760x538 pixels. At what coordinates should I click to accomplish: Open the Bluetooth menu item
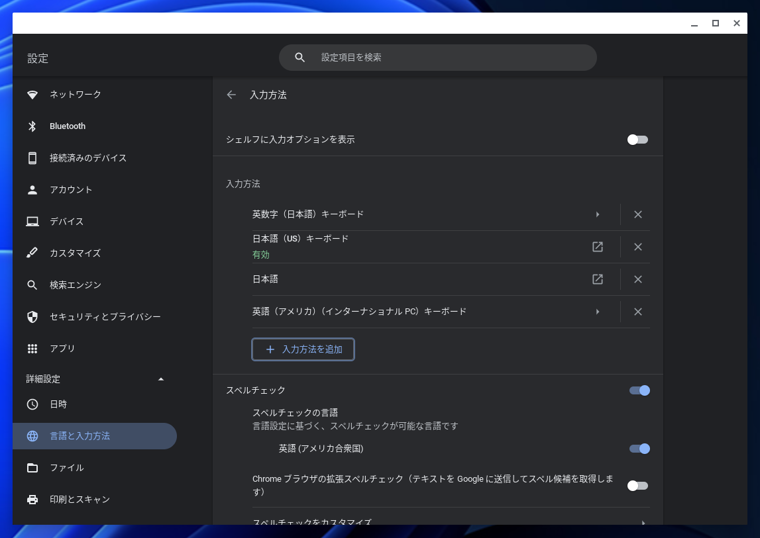pyautogui.click(x=67, y=126)
